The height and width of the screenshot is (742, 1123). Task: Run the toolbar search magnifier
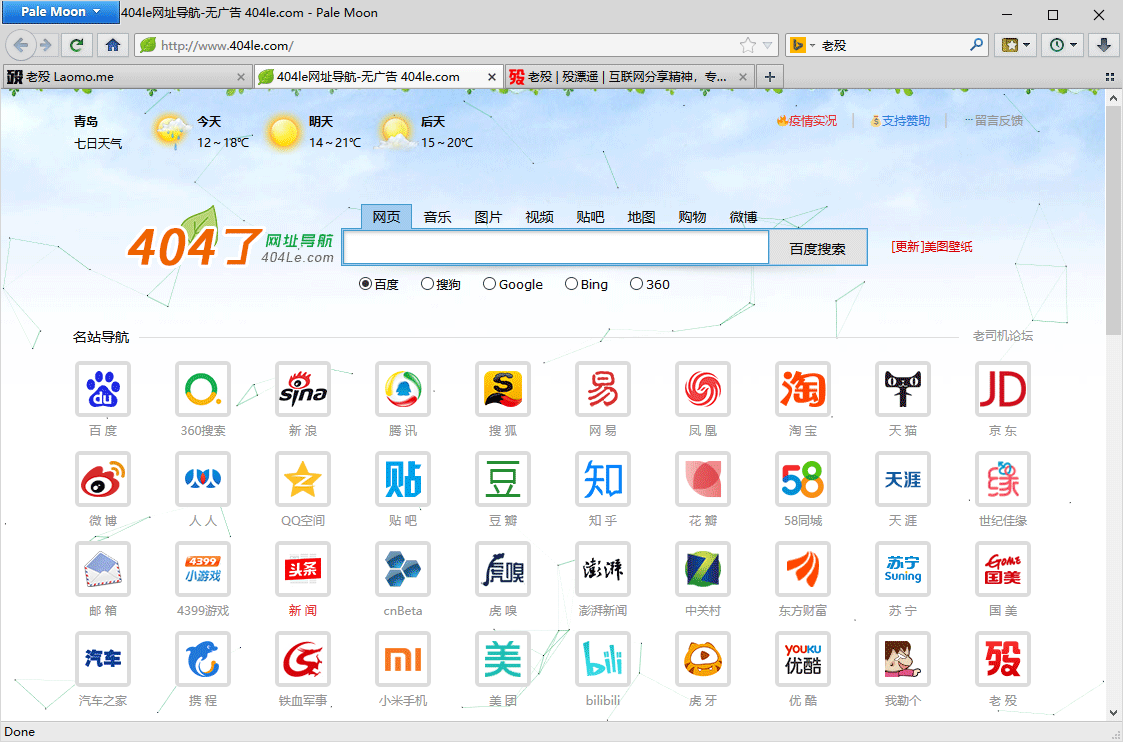tap(976, 45)
